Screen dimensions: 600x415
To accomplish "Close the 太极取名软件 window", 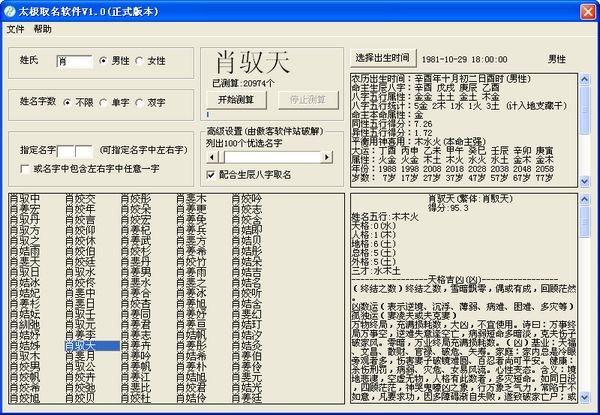I will (588, 11).
